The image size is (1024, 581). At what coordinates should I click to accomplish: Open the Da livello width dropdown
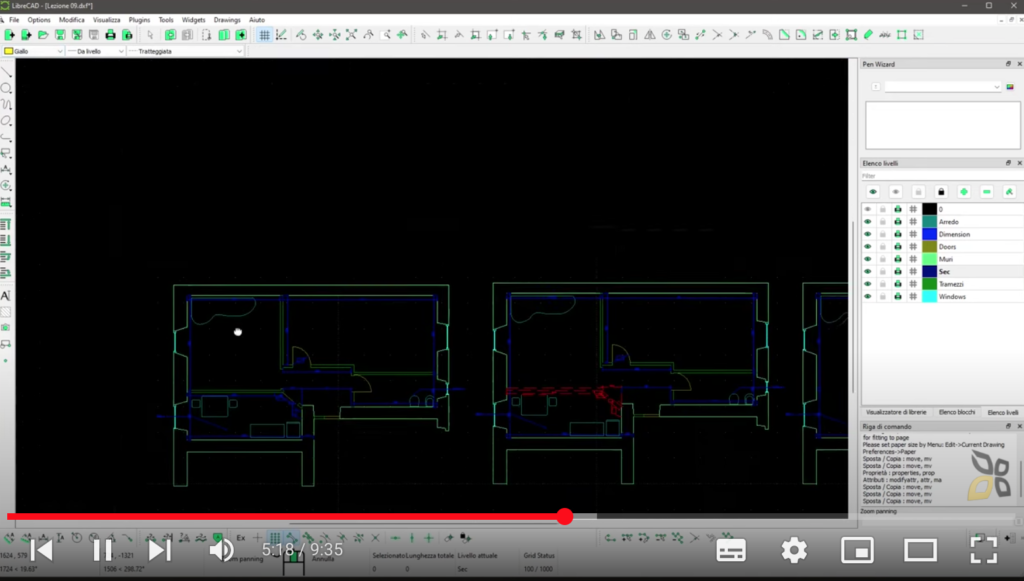point(95,51)
